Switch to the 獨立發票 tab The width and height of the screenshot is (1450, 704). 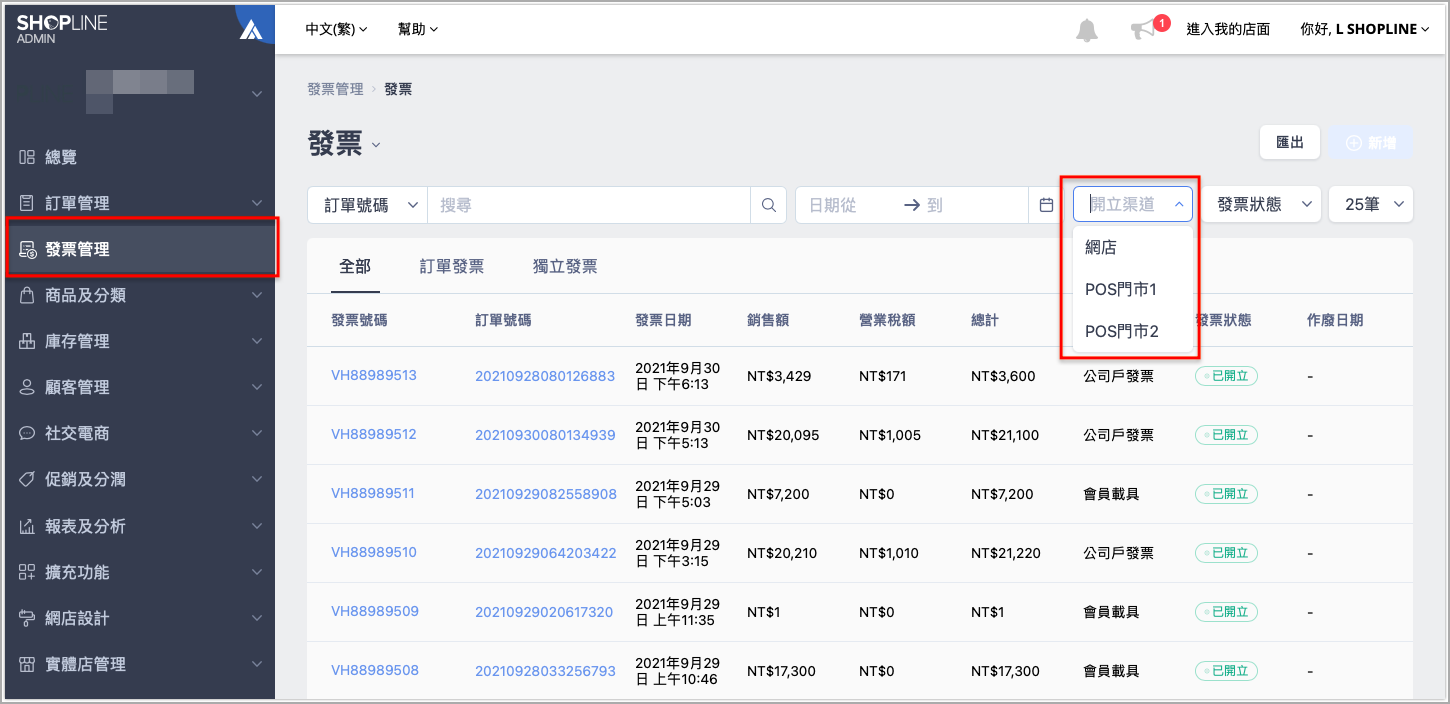565,266
